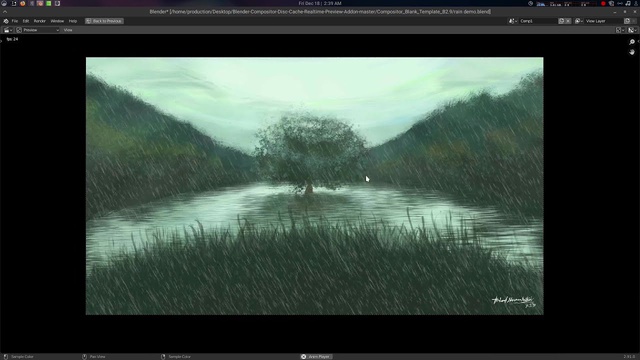This screenshot has width=640, height=360.
Task: Click the red record tray indicator
Action: click(603, 3)
